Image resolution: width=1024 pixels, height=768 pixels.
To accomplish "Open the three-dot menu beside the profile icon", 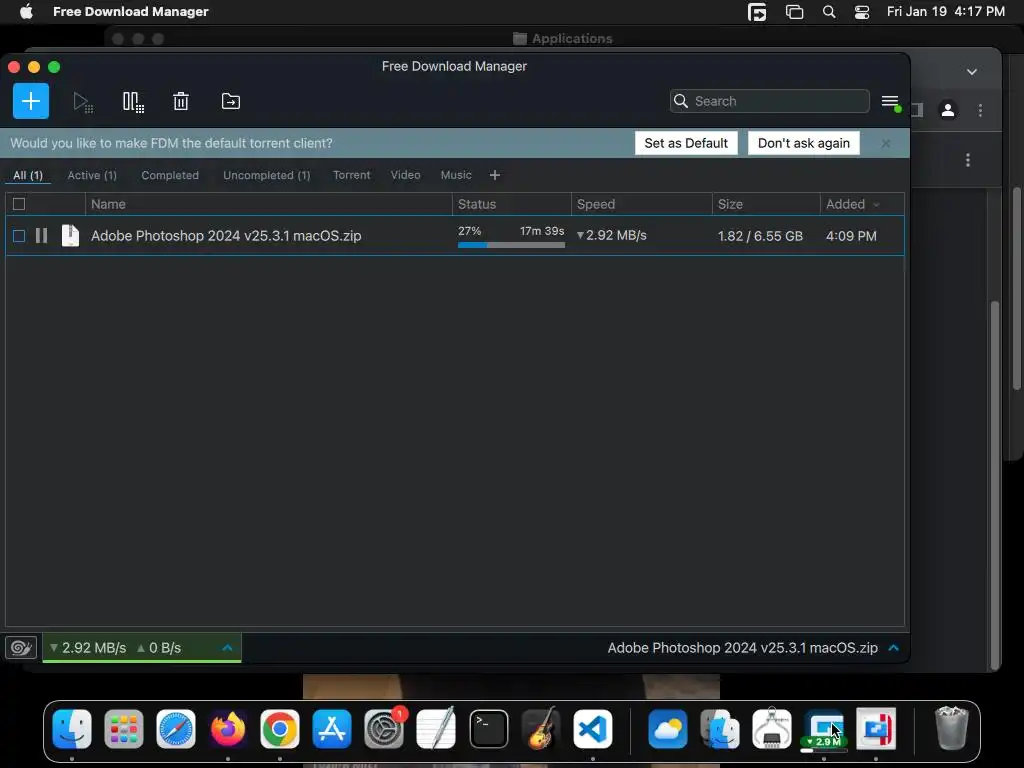I will point(980,110).
